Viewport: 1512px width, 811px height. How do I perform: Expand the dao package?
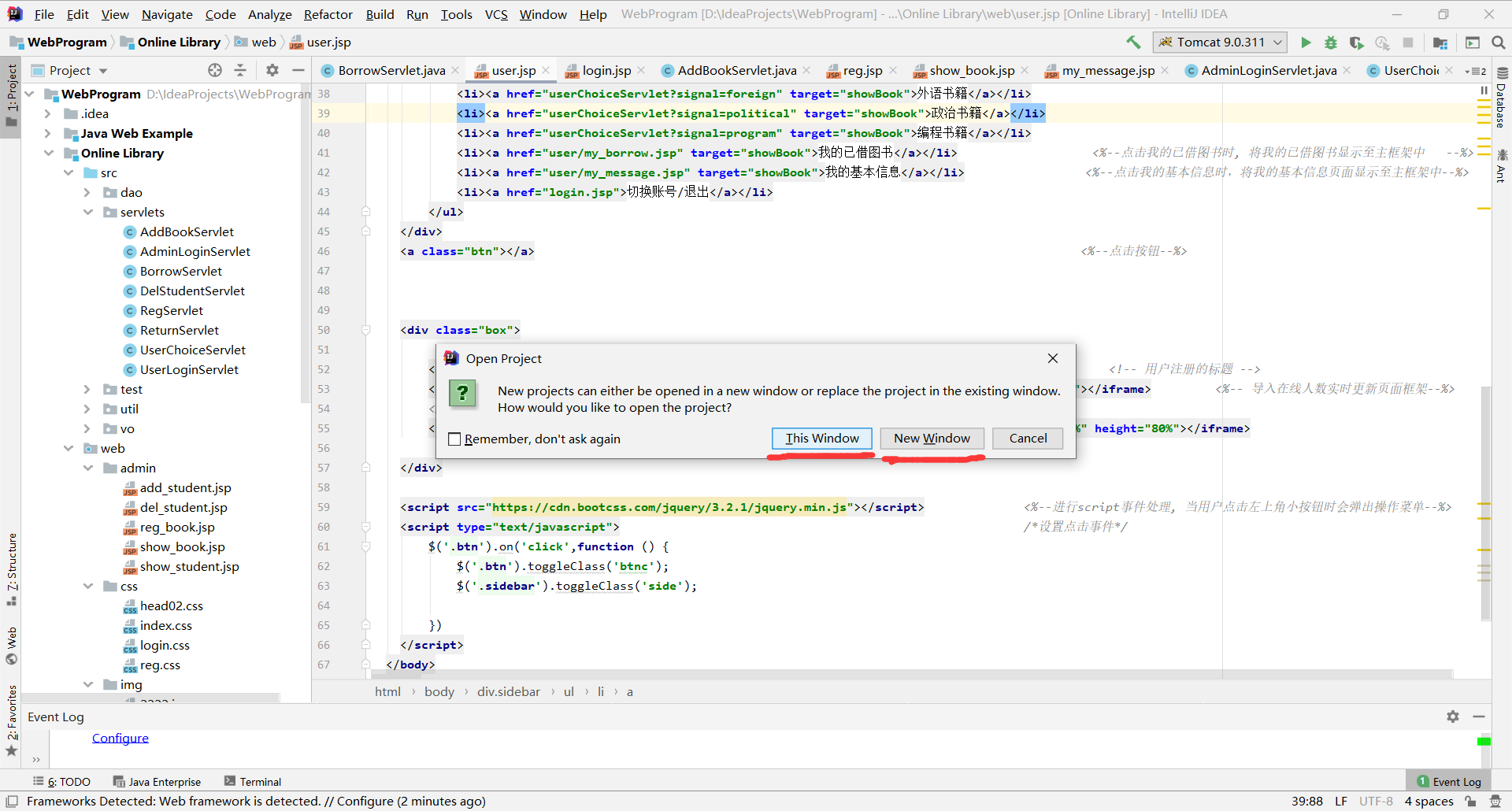click(87, 192)
